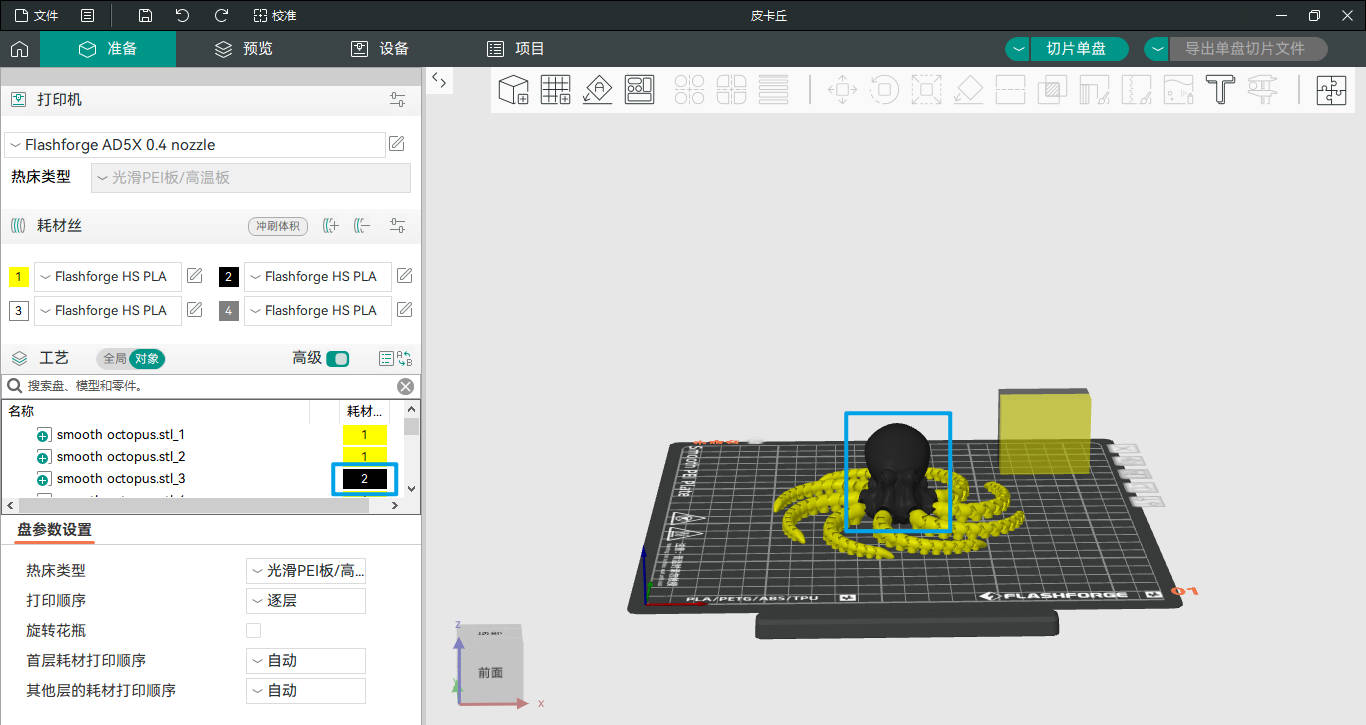Screen dimensions: 1366x725
Task: Open the 文件 menu
Action: click(36, 16)
